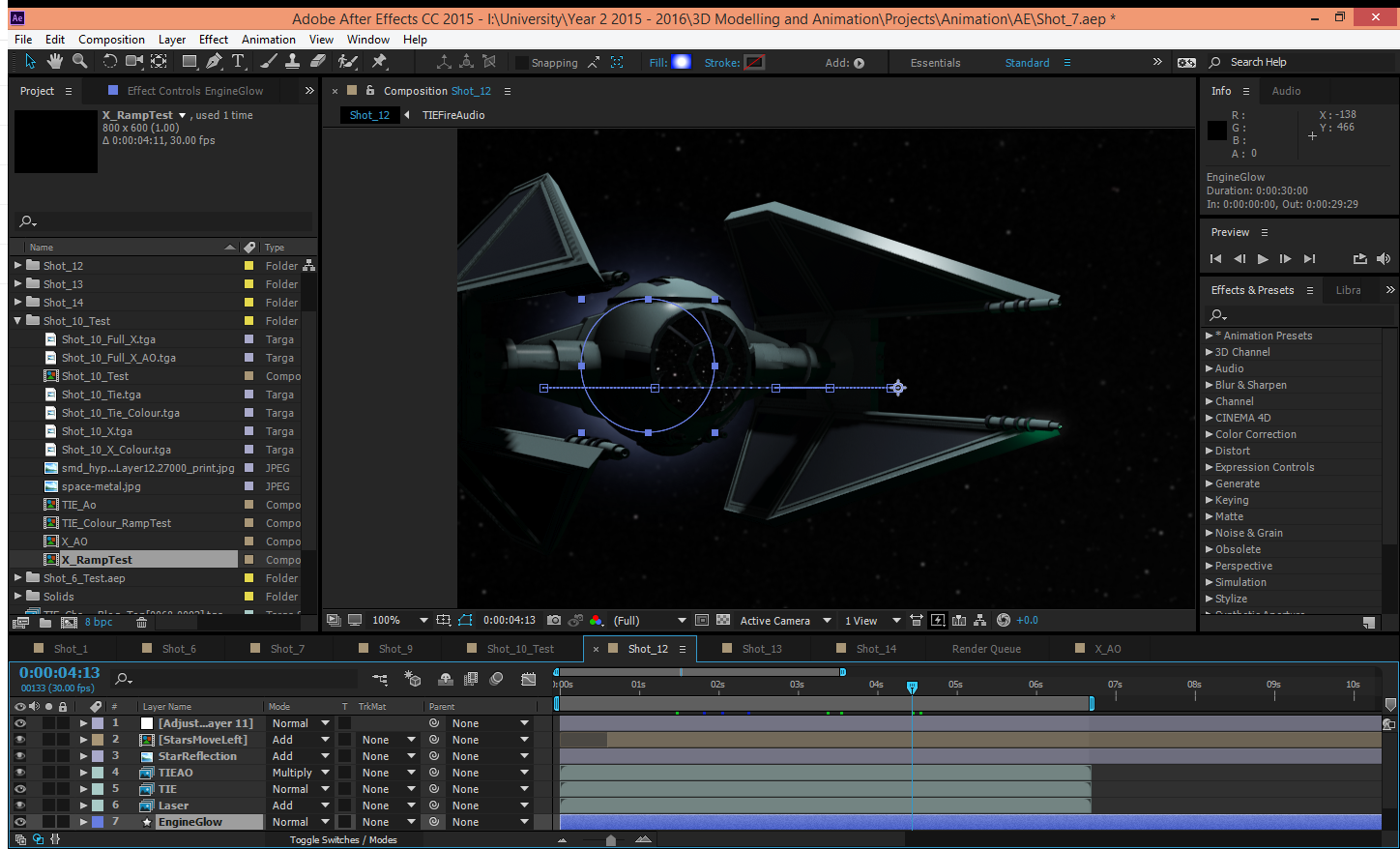
Task: Click Toggle Switches / Modes button
Action: 343,839
